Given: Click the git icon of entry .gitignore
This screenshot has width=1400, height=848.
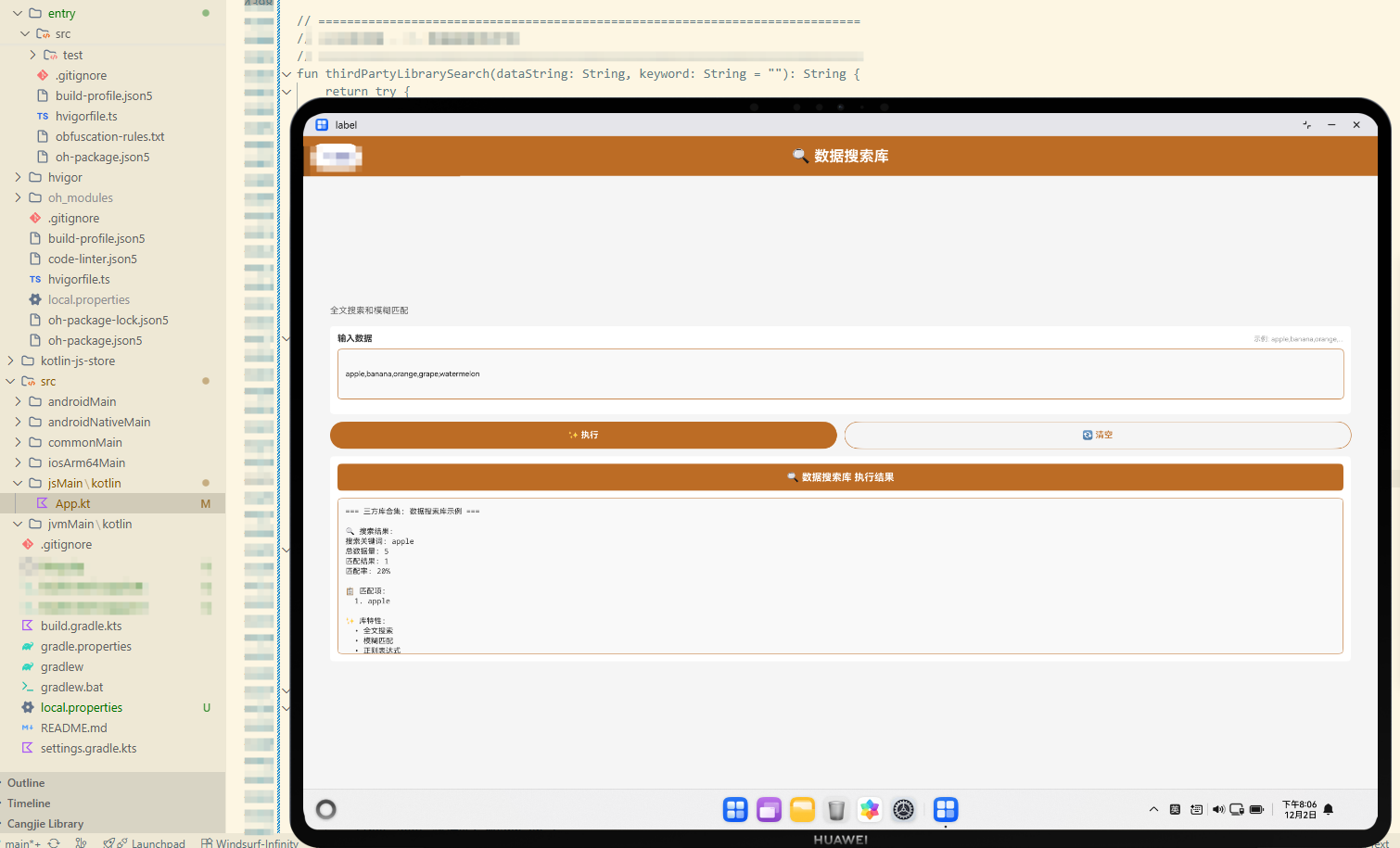Looking at the screenshot, I should (x=43, y=75).
